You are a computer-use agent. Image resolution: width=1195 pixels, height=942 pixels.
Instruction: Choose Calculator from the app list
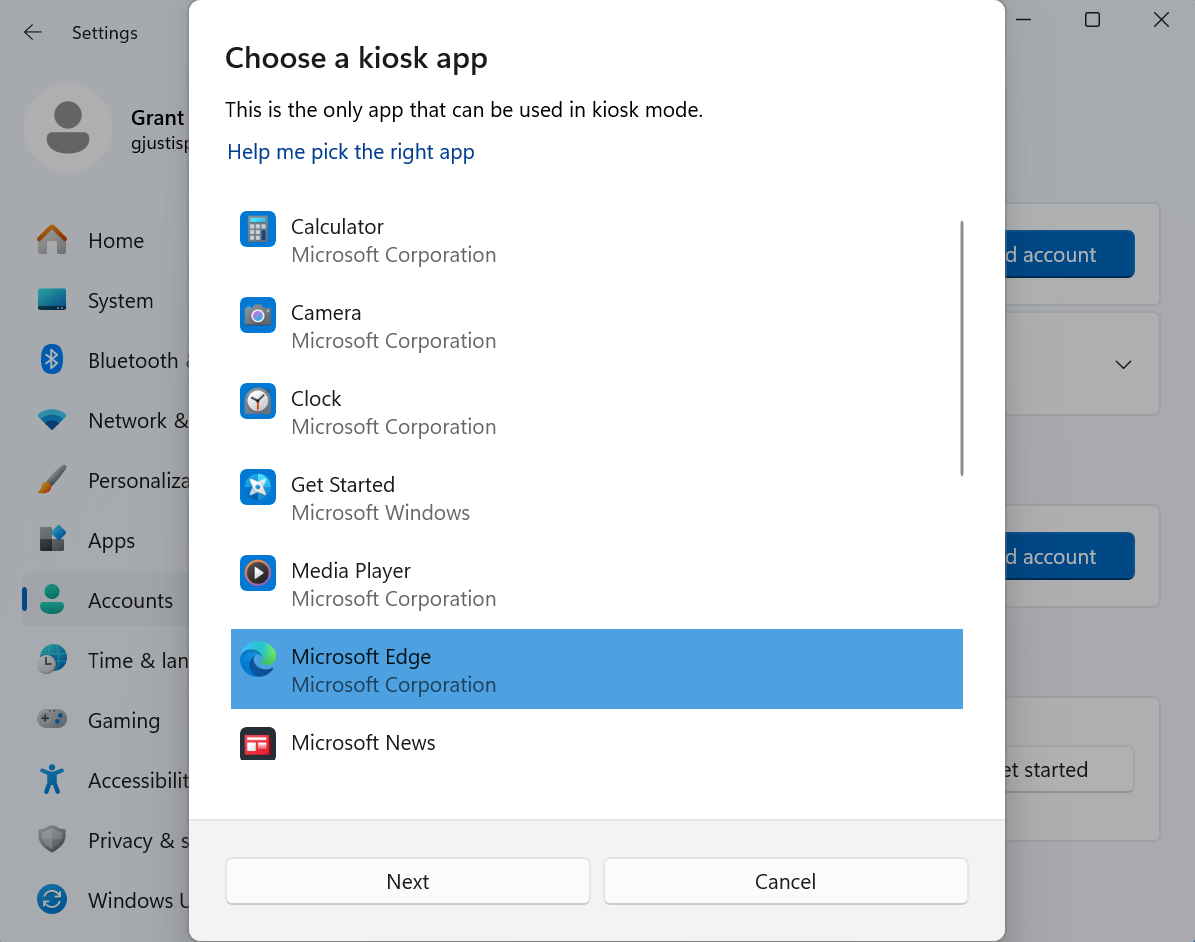(x=597, y=240)
